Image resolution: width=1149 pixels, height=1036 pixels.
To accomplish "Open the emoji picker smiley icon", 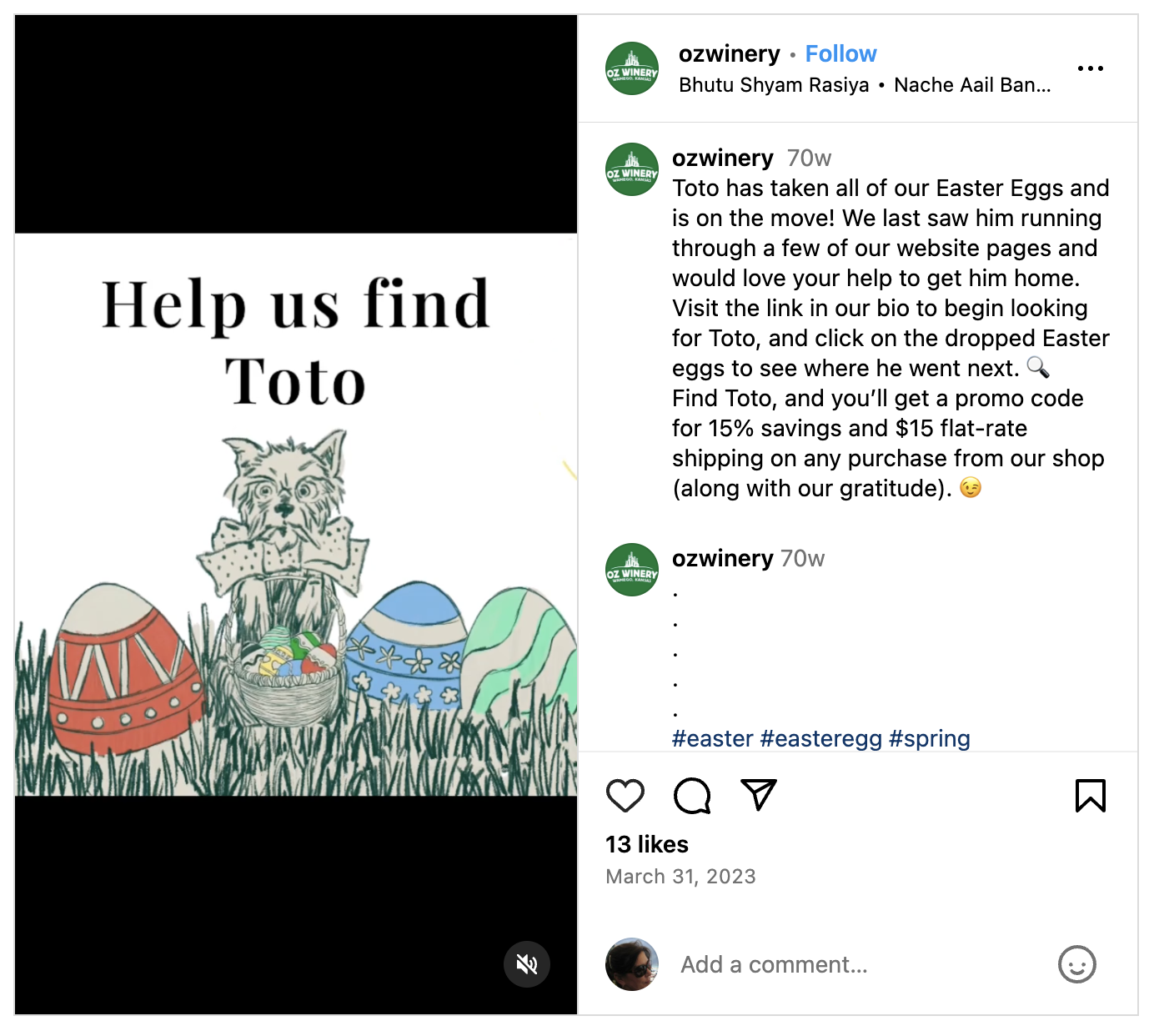I will [1076, 964].
